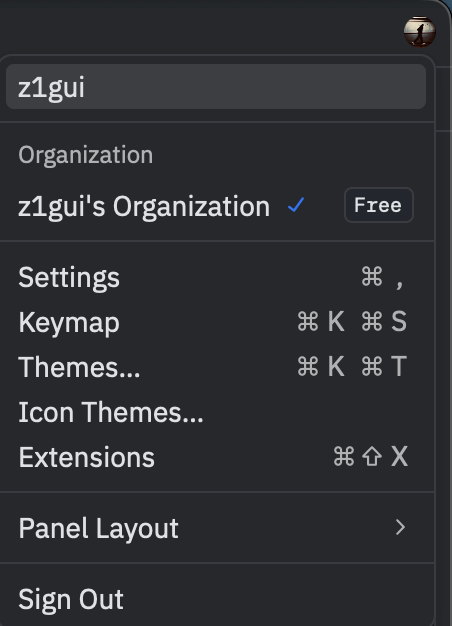This screenshot has width=452, height=626.
Task: Open the Keymap editor
Action: 216,322
